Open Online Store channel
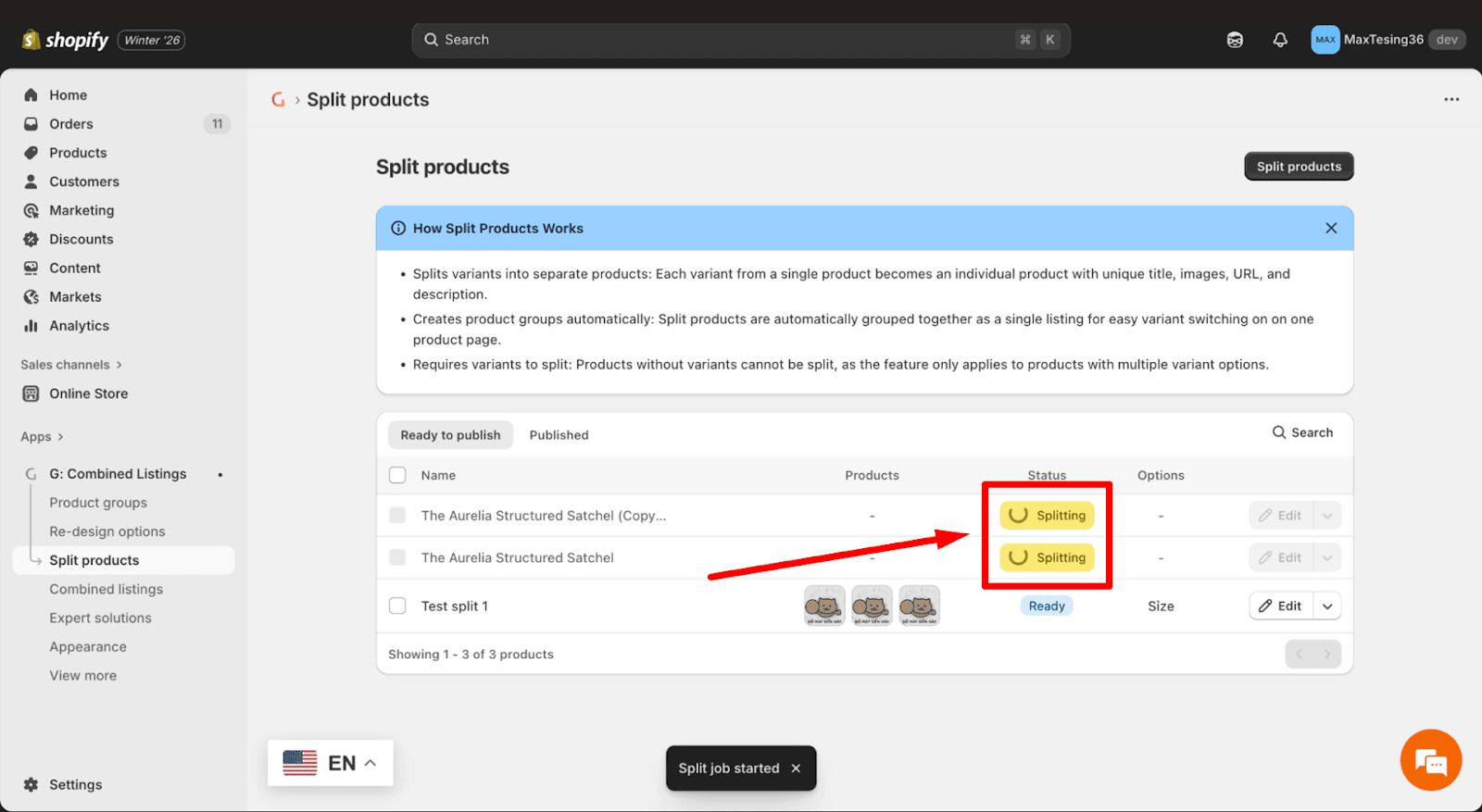Screen dimensions: 1482x812 coord(89,394)
